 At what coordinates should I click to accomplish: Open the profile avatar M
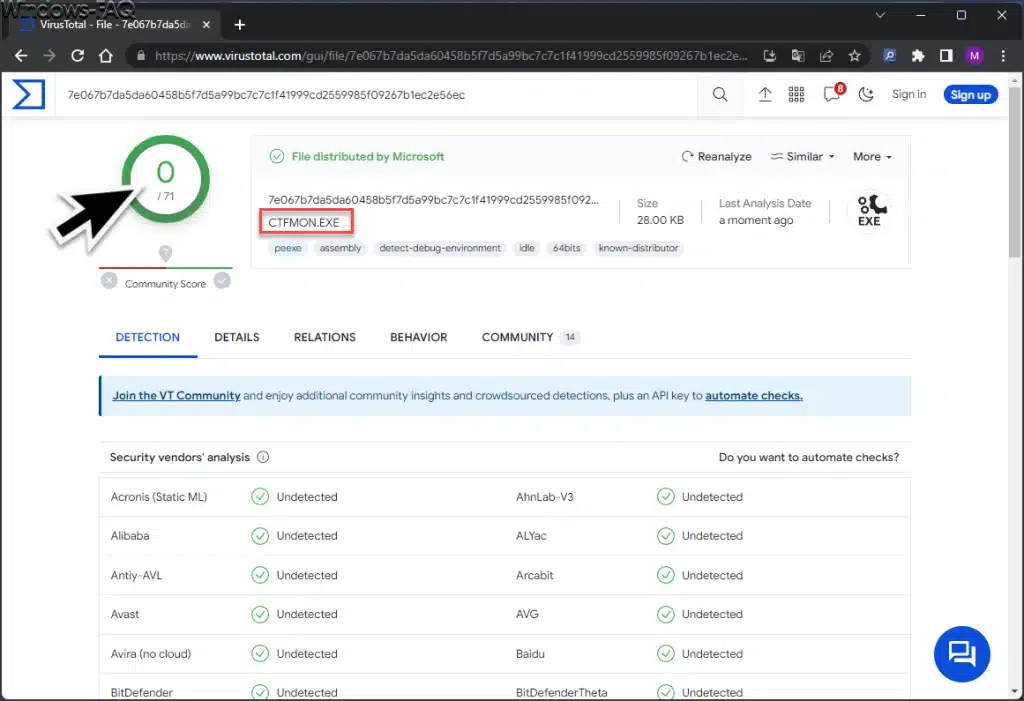point(974,56)
